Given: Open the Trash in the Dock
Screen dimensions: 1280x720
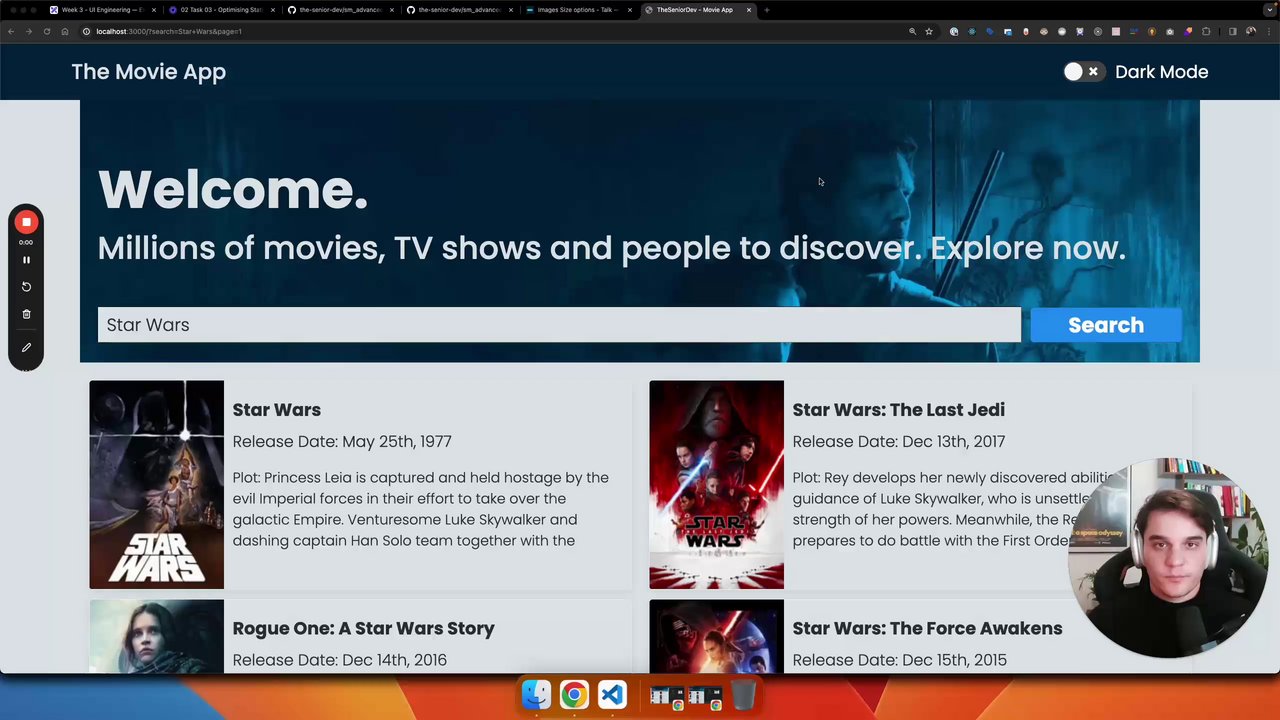Looking at the screenshot, I should [743, 694].
